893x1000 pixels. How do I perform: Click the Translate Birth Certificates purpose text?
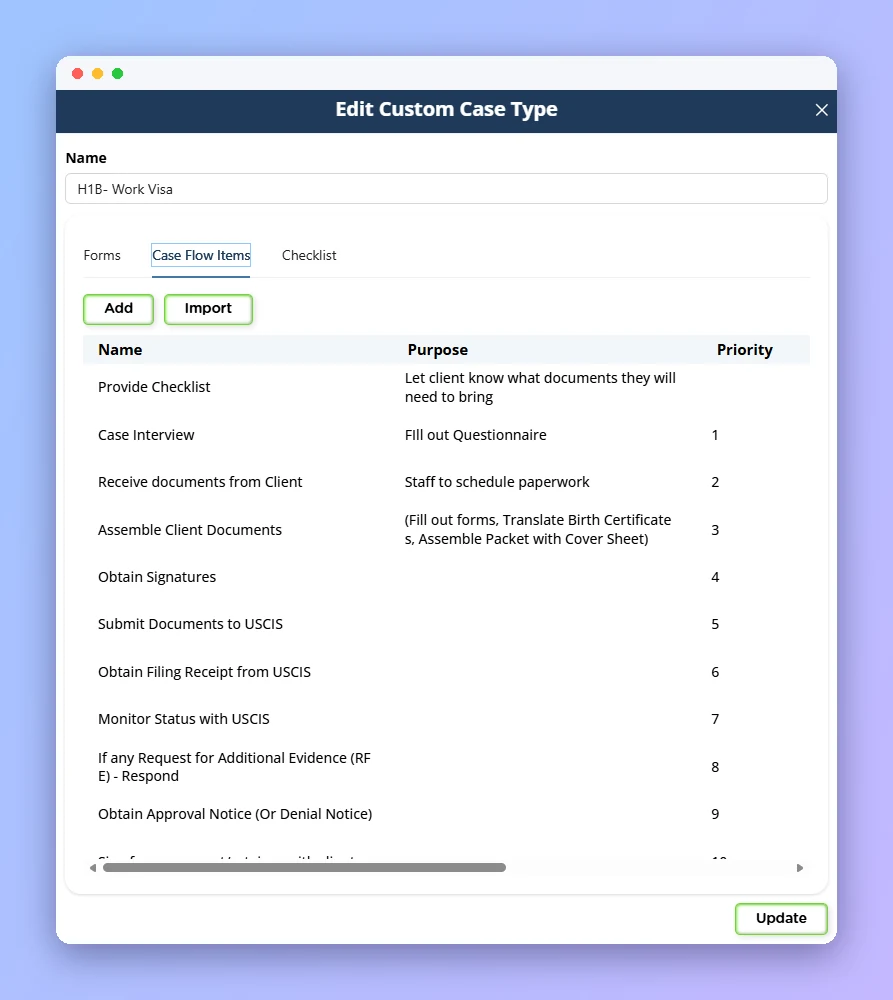pyautogui.click(x=538, y=529)
